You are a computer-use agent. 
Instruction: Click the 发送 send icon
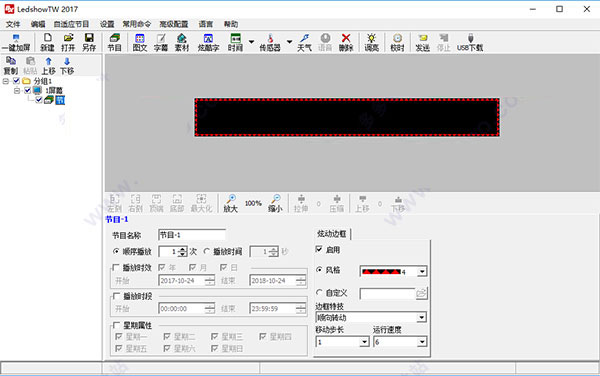(422, 42)
